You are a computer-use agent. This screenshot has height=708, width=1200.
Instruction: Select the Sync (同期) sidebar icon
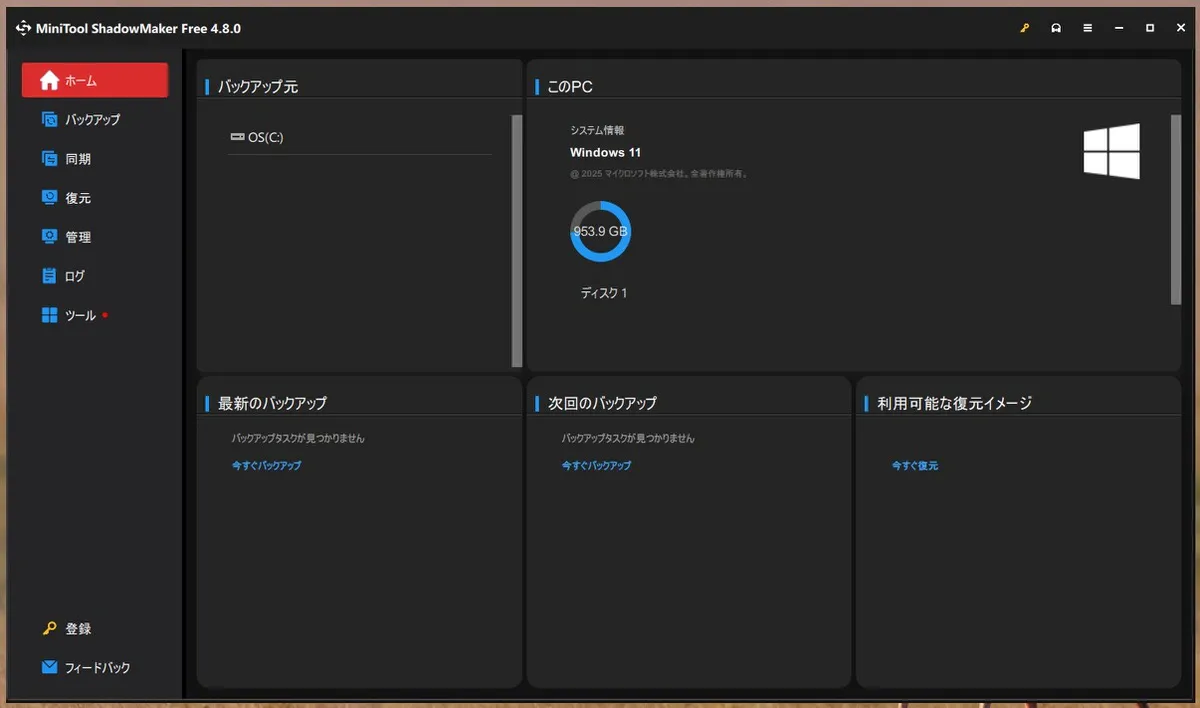coord(49,159)
